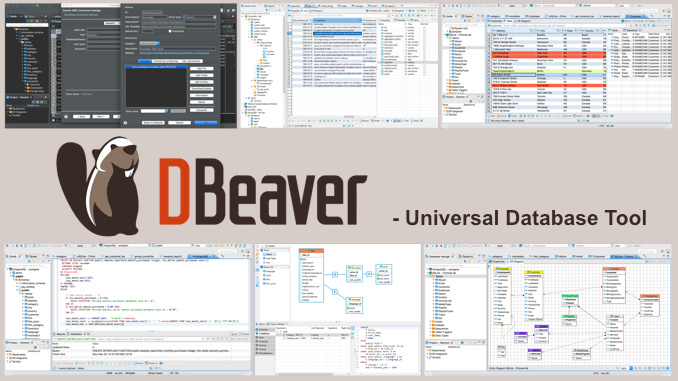This screenshot has height=381, width=678.
Task: Click the Class Name field in driver dialog
Action: pyautogui.click(x=179, y=22)
